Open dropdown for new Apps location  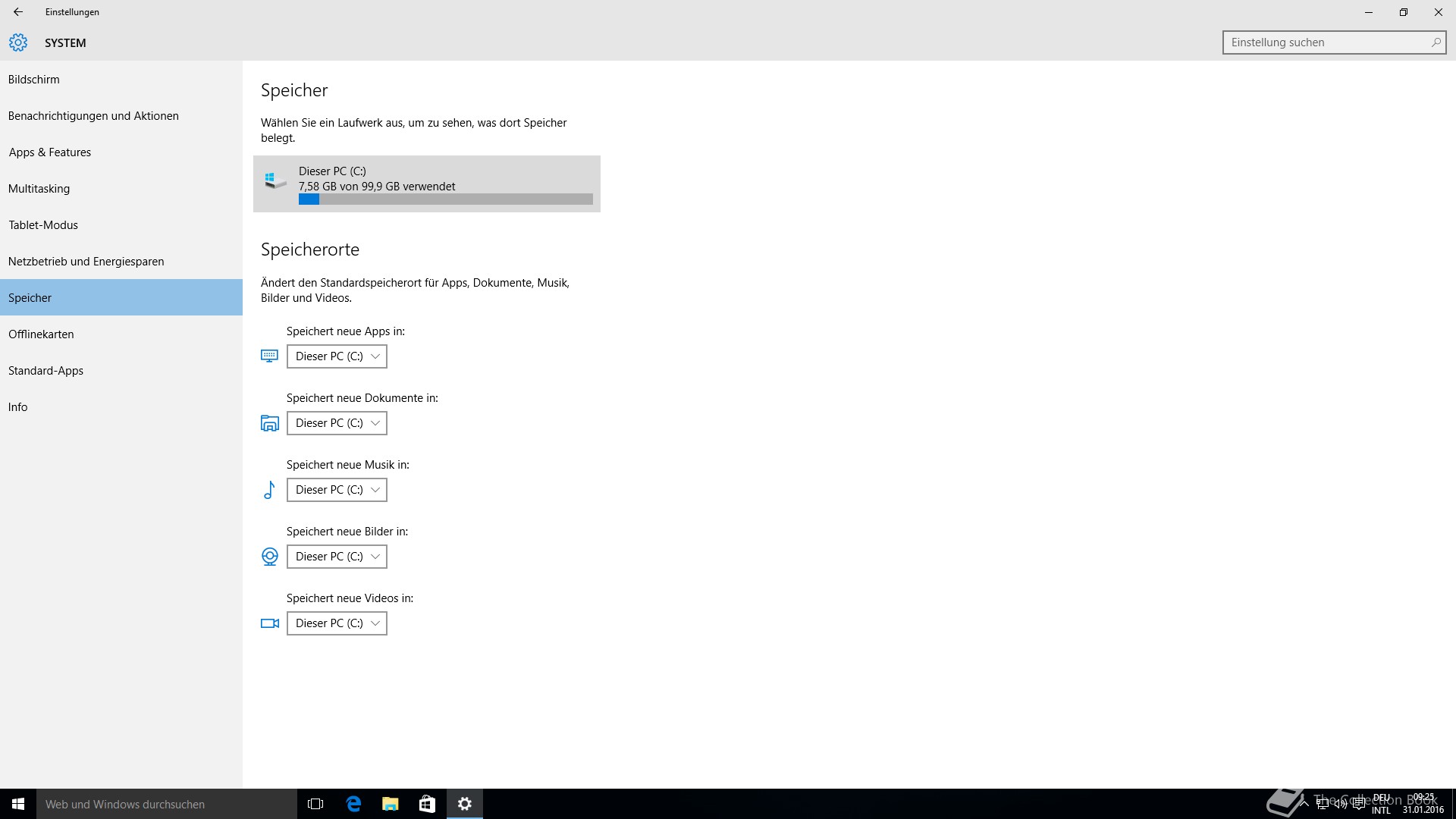pos(337,356)
